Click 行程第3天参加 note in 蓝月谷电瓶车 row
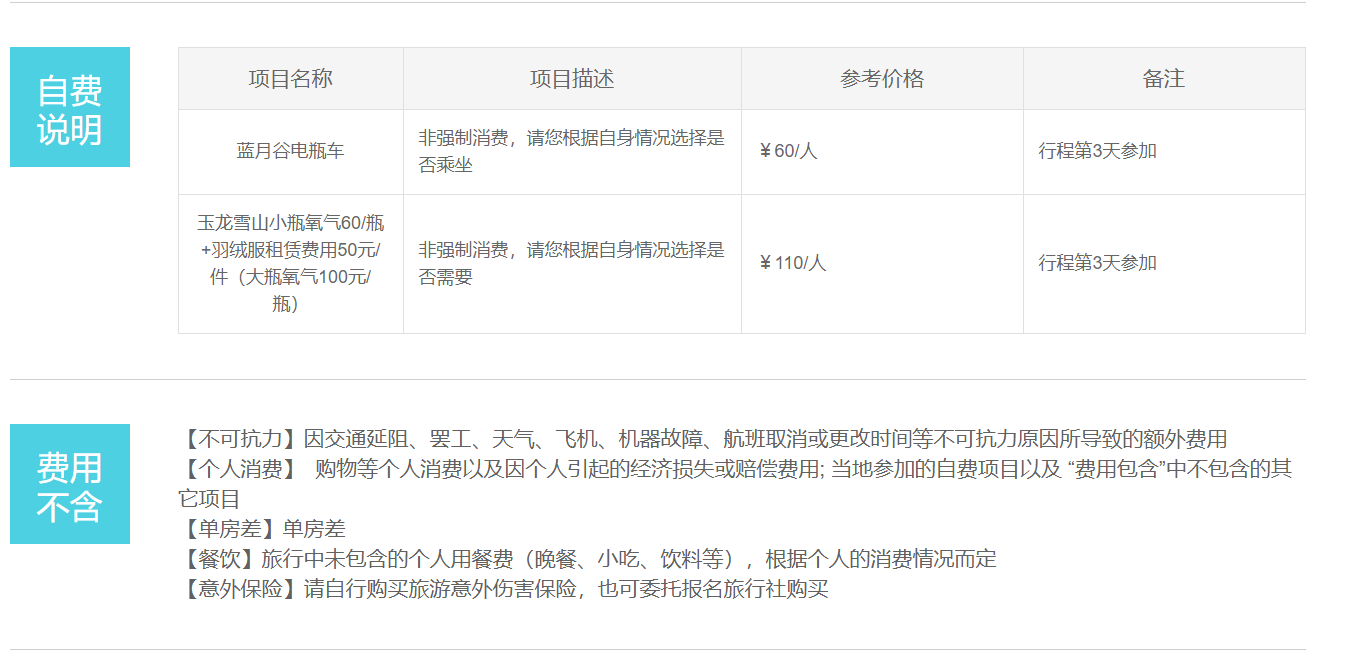The width and height of the screenshot is (1346, 658). tap(1098, 152)
